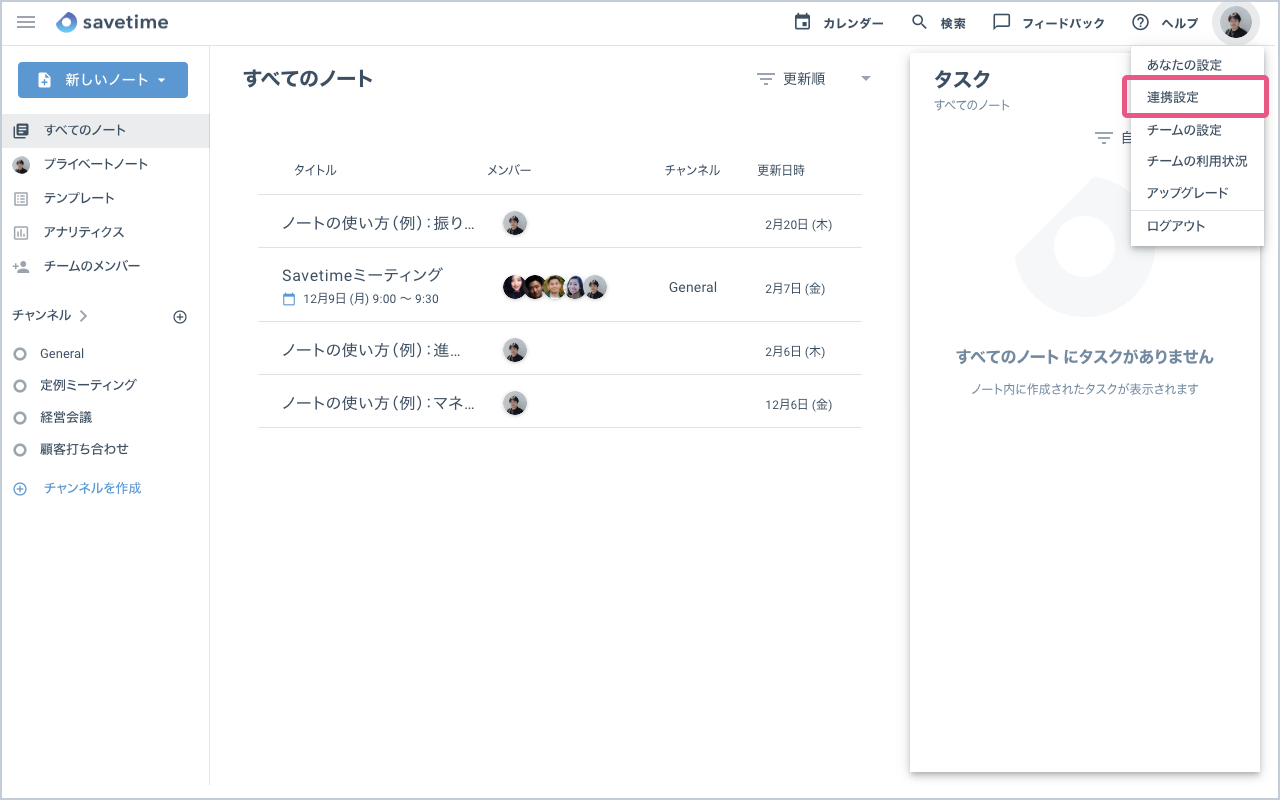Click the date 12月6日 (金)

pos(798,405)
